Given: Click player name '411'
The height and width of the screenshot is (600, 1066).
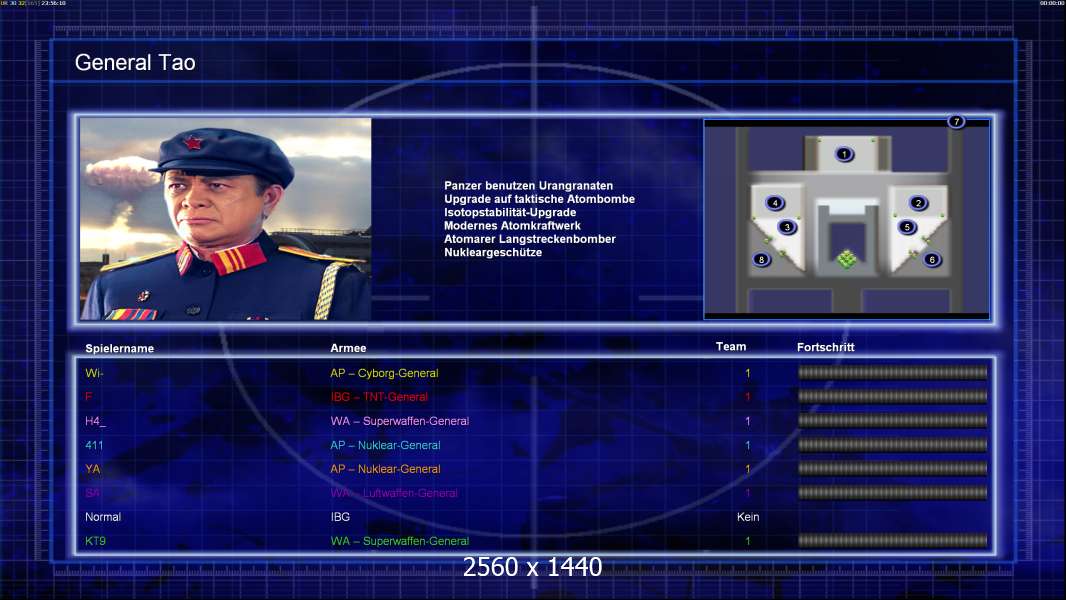Looking at the screenshot, I should click(94, 445).
